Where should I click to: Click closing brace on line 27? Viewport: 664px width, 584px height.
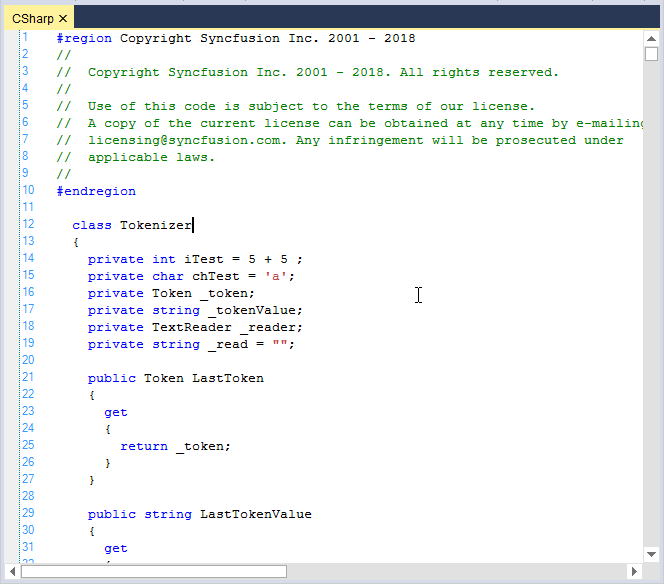pos(92,480)
